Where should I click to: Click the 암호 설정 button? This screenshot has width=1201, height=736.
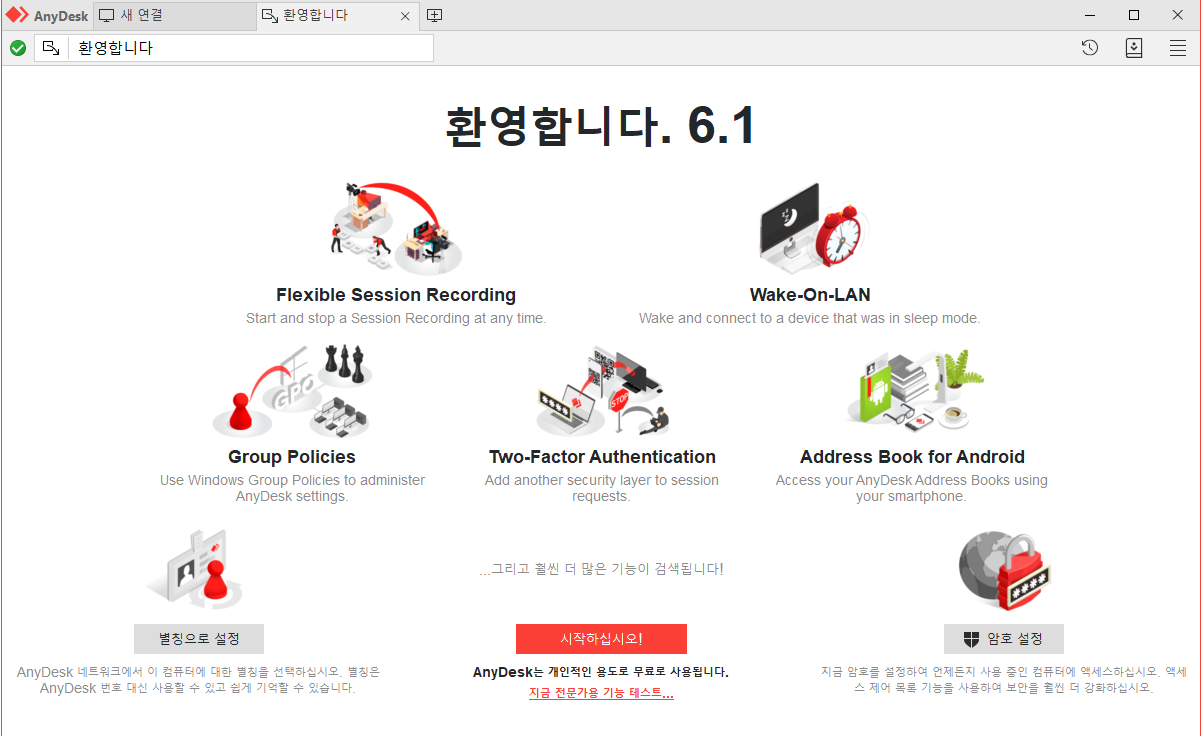coord(1004,639)
